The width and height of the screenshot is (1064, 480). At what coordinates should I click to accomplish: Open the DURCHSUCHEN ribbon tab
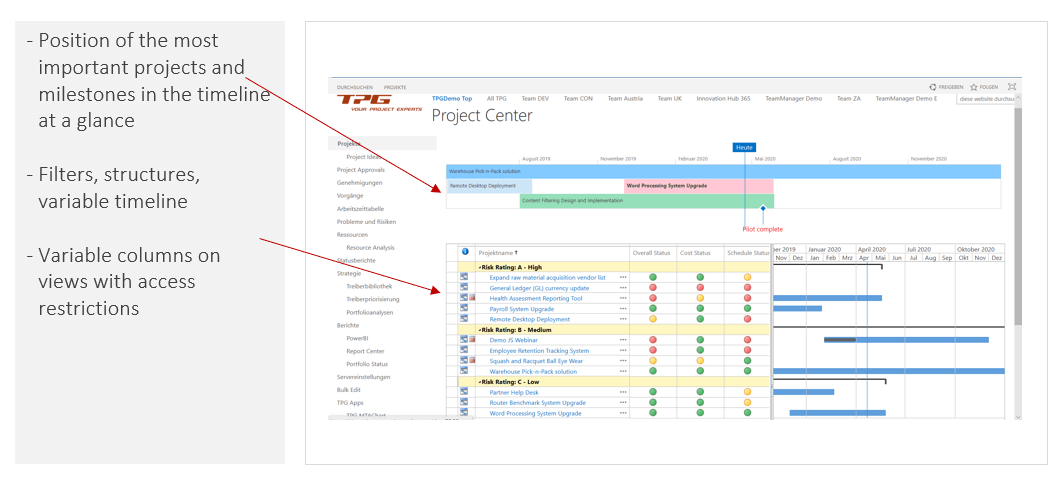tap(355, 88)
